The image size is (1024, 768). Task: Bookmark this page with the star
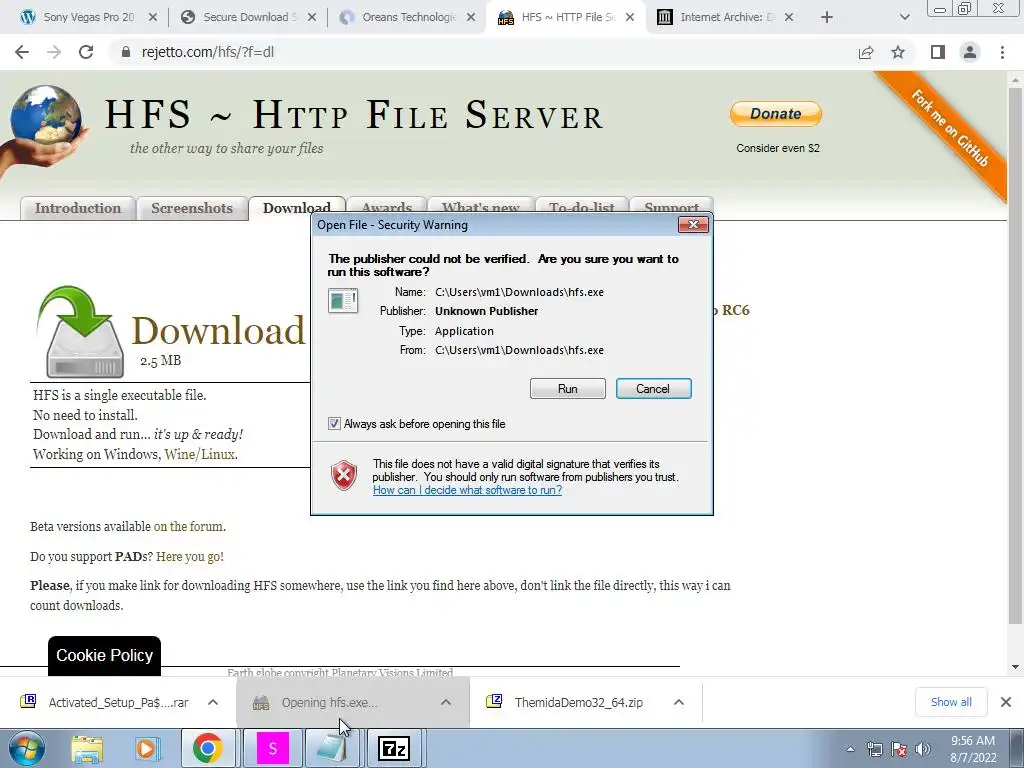(x=898, y=52)
